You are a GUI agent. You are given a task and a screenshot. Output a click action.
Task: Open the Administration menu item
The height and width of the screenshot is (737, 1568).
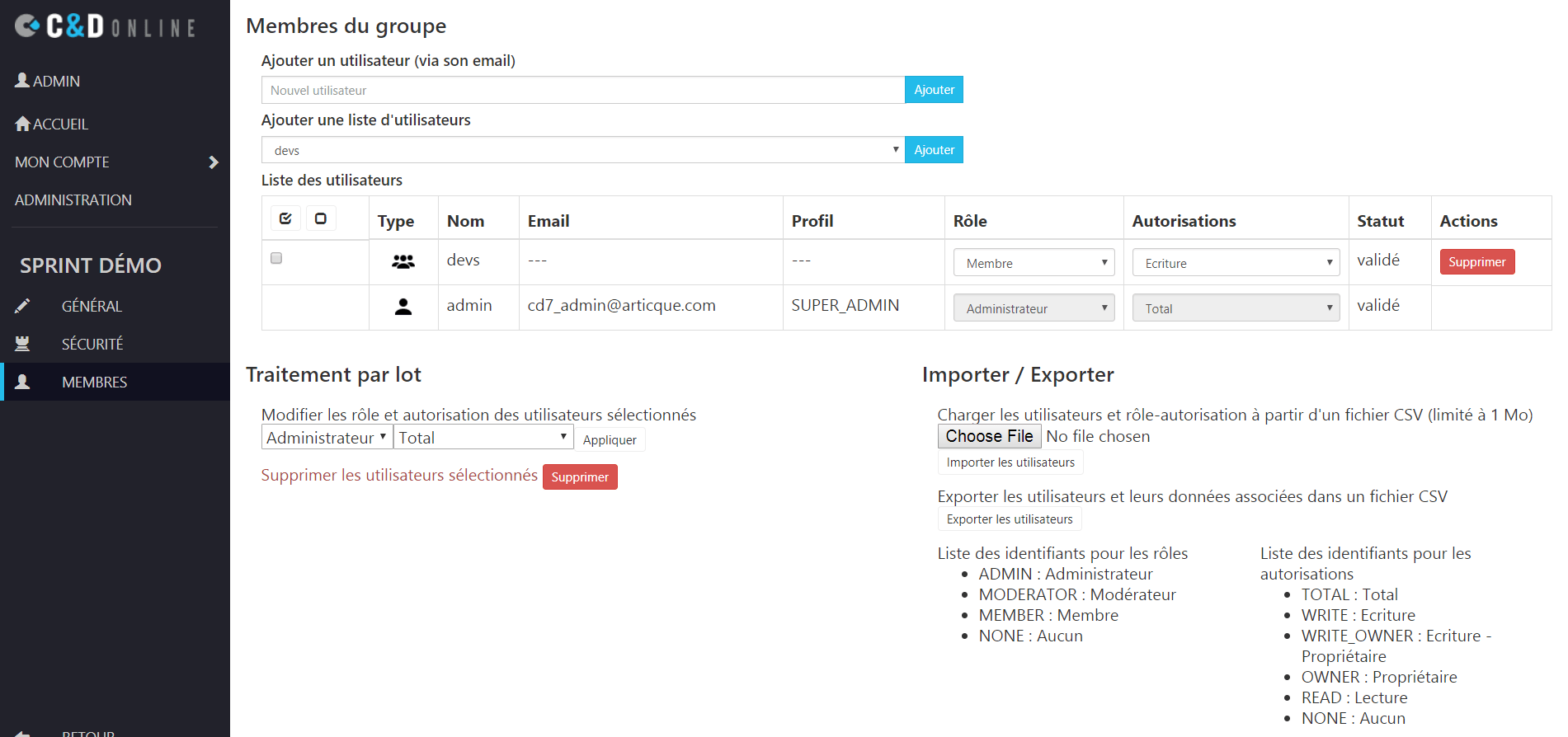[73, 200]
